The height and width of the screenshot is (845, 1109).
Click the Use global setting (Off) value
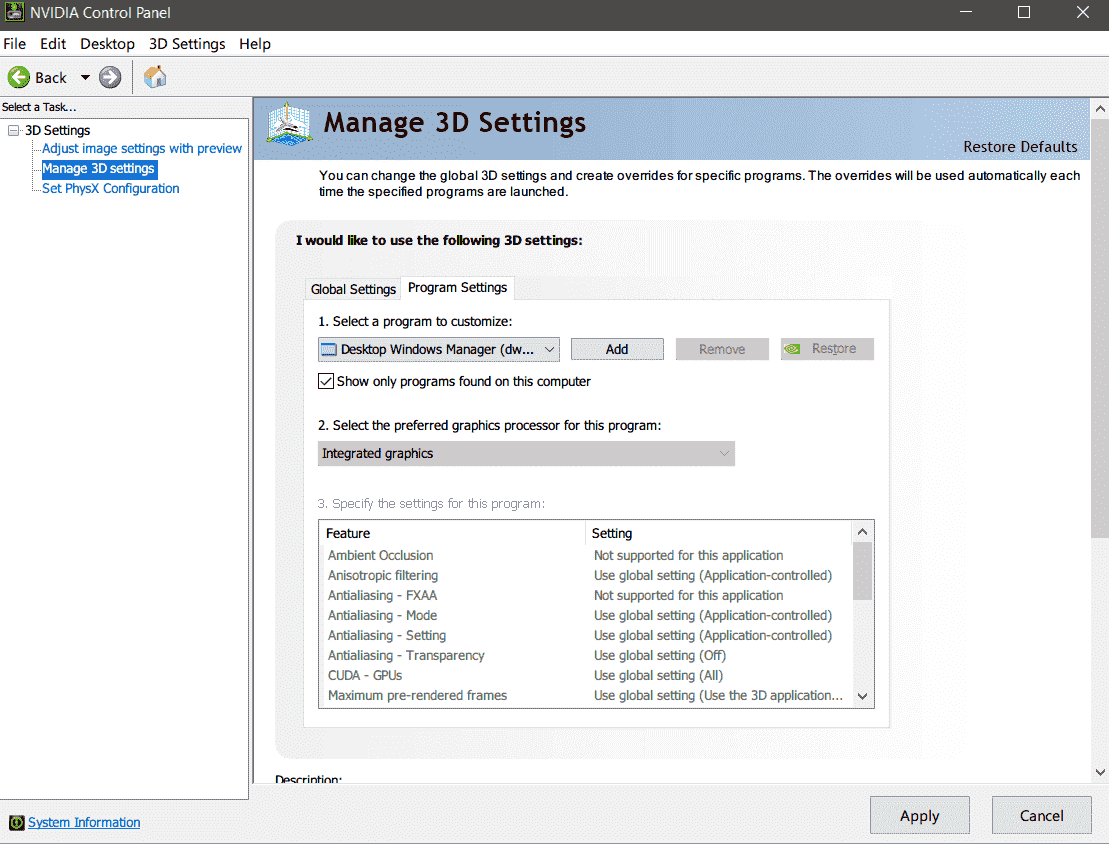tap(660, 655)
